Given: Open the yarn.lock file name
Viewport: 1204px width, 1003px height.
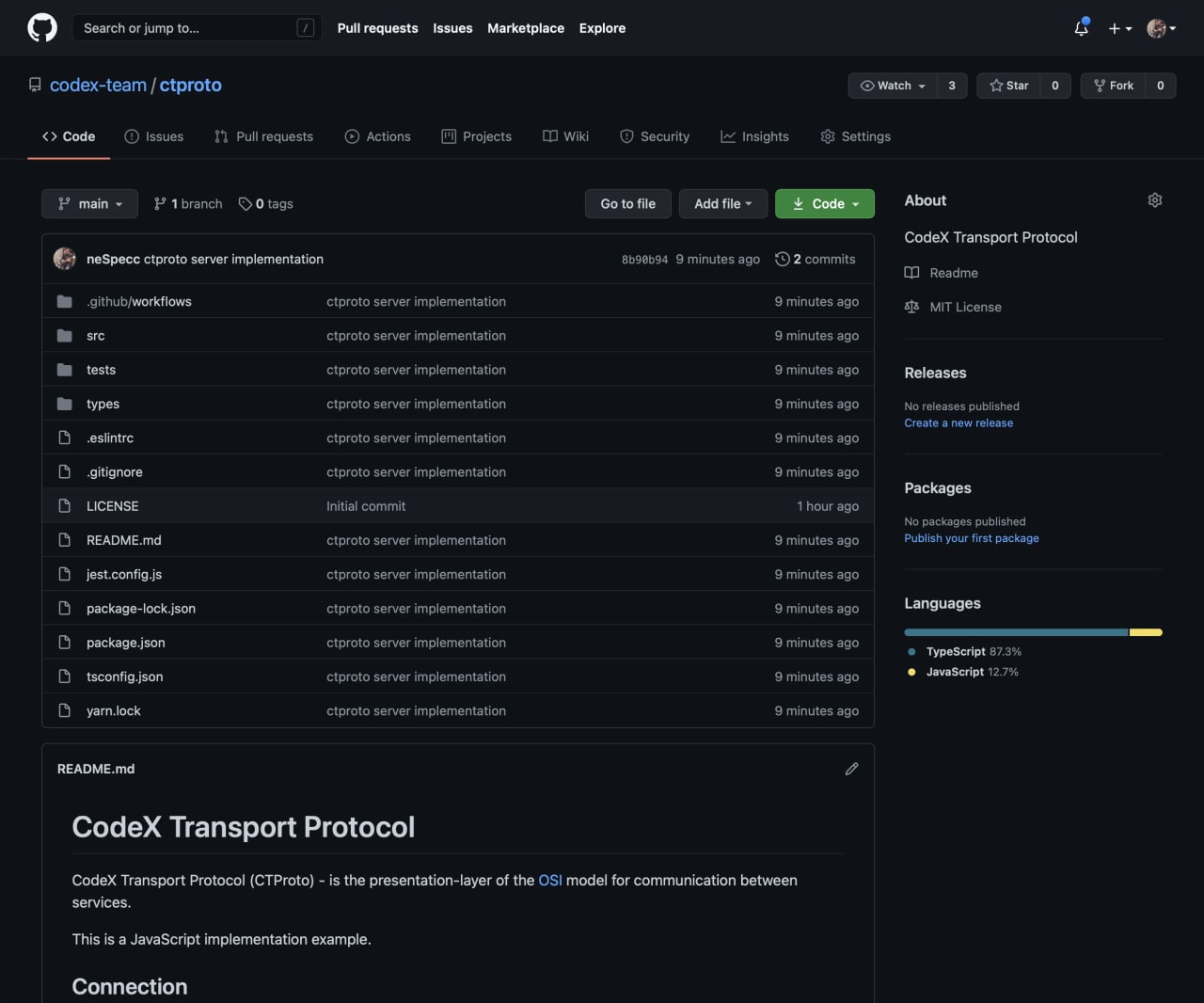Looking at the screenshot, I should [114, 710].
